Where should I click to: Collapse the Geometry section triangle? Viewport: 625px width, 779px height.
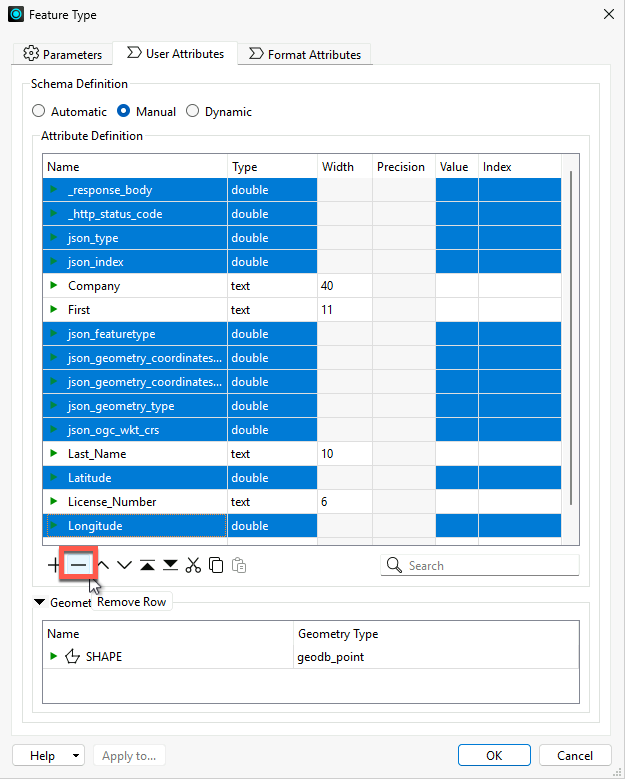39,602
